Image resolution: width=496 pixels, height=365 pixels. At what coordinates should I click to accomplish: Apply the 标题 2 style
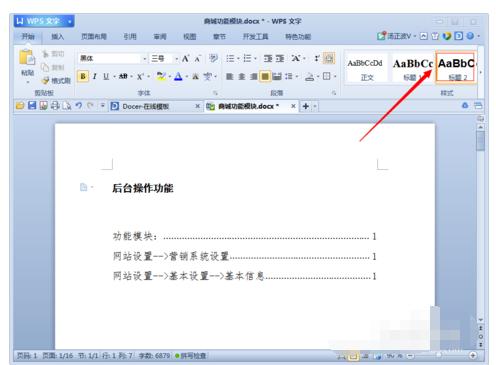[456, 68]
